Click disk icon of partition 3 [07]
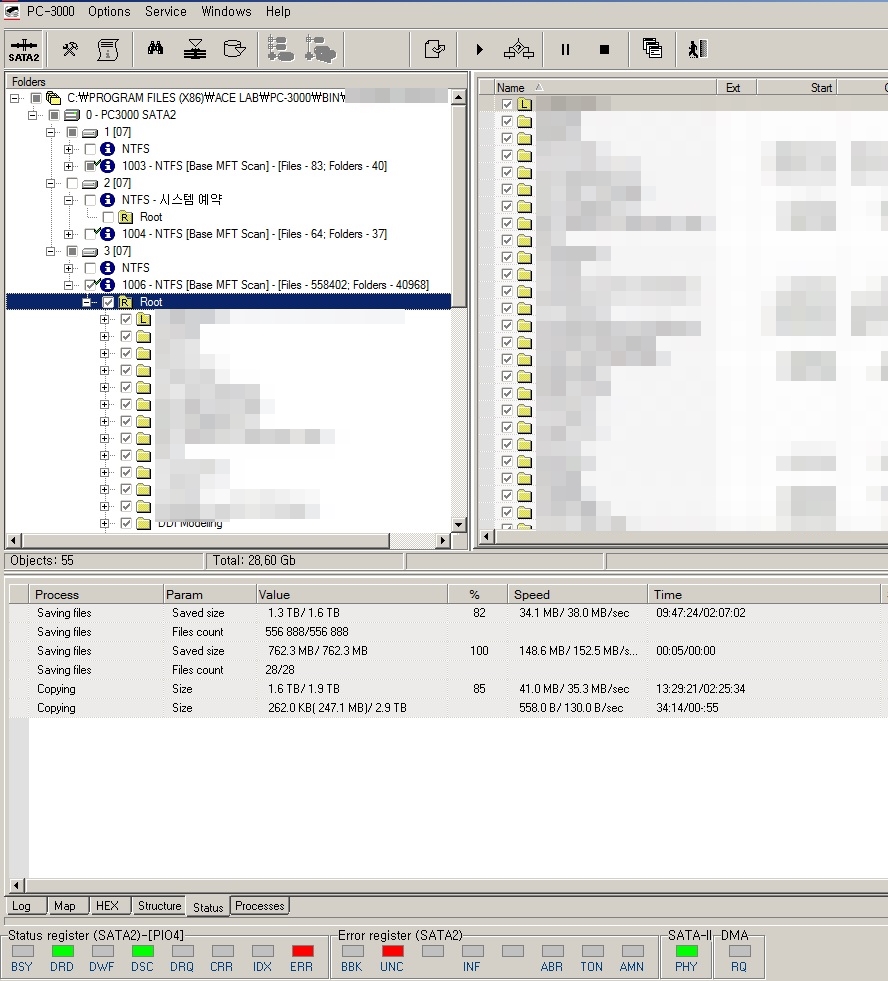888x981 pixels. (x=90, y=252)
